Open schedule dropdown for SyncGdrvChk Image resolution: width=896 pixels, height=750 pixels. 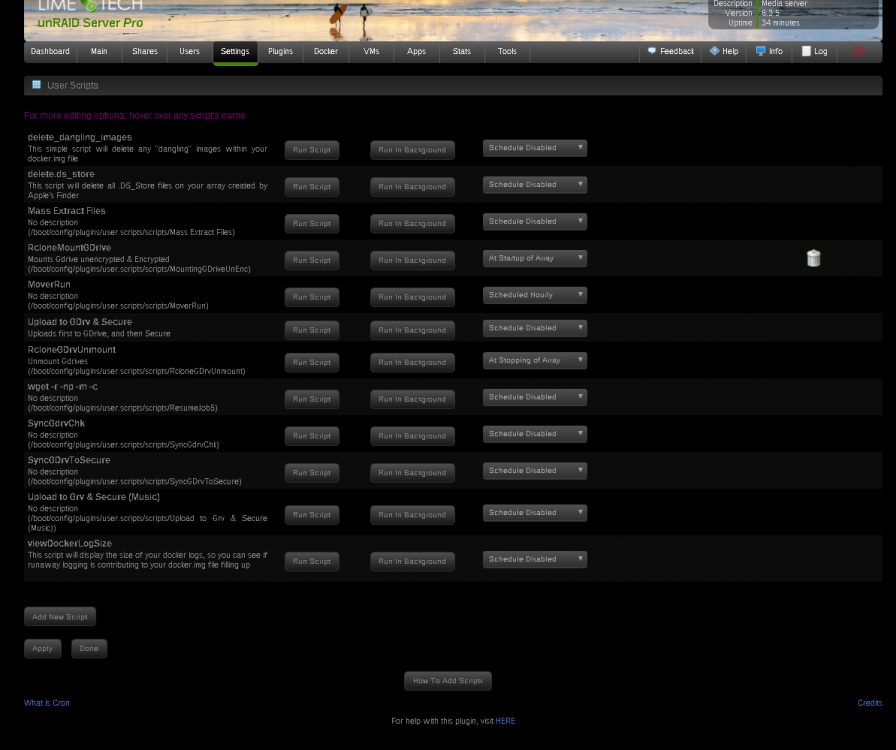coord(535,434)
